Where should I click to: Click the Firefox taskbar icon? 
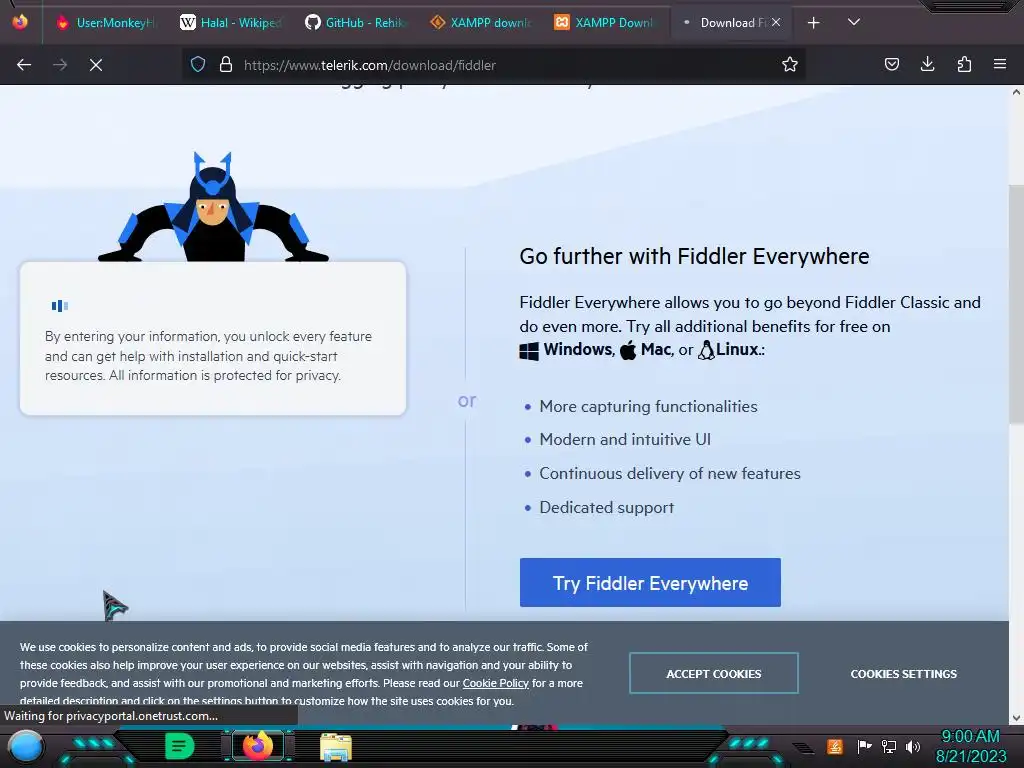pyautogui.click(x=257, y=746)
